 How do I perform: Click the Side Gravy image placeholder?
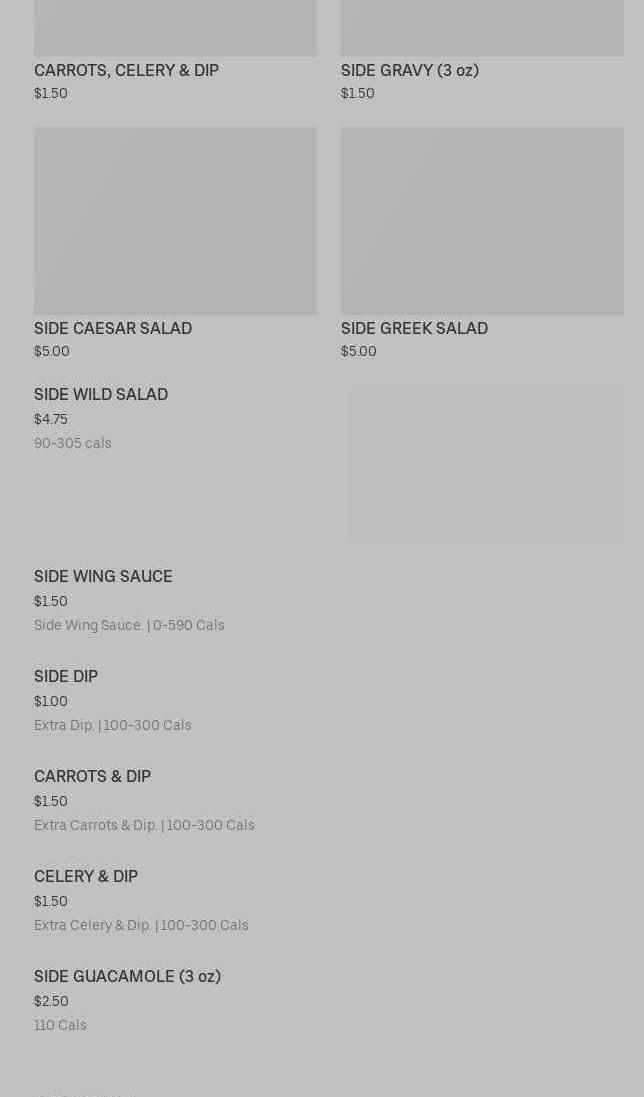(x=482, y=27)
